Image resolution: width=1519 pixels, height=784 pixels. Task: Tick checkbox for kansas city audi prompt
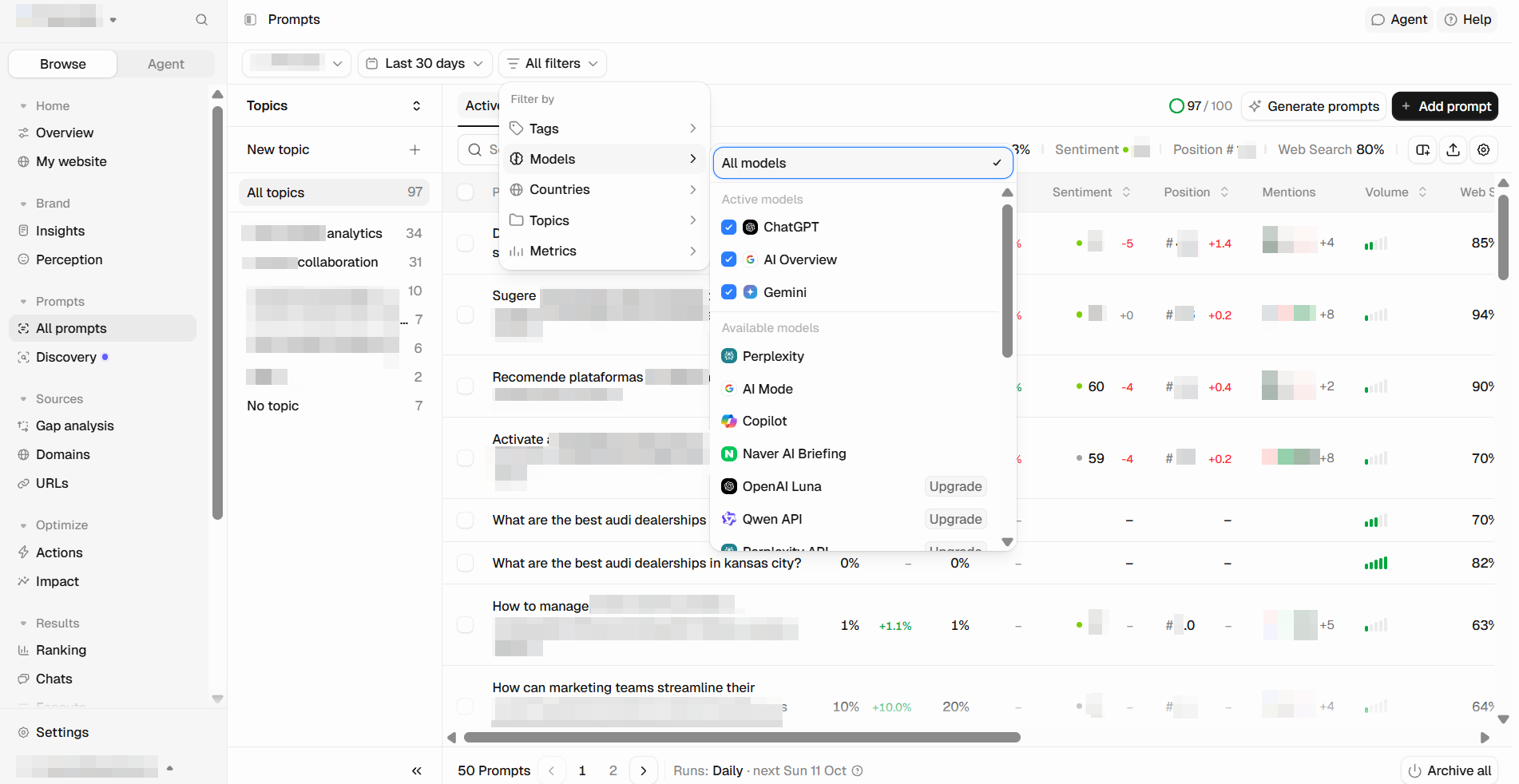[465, 564]
